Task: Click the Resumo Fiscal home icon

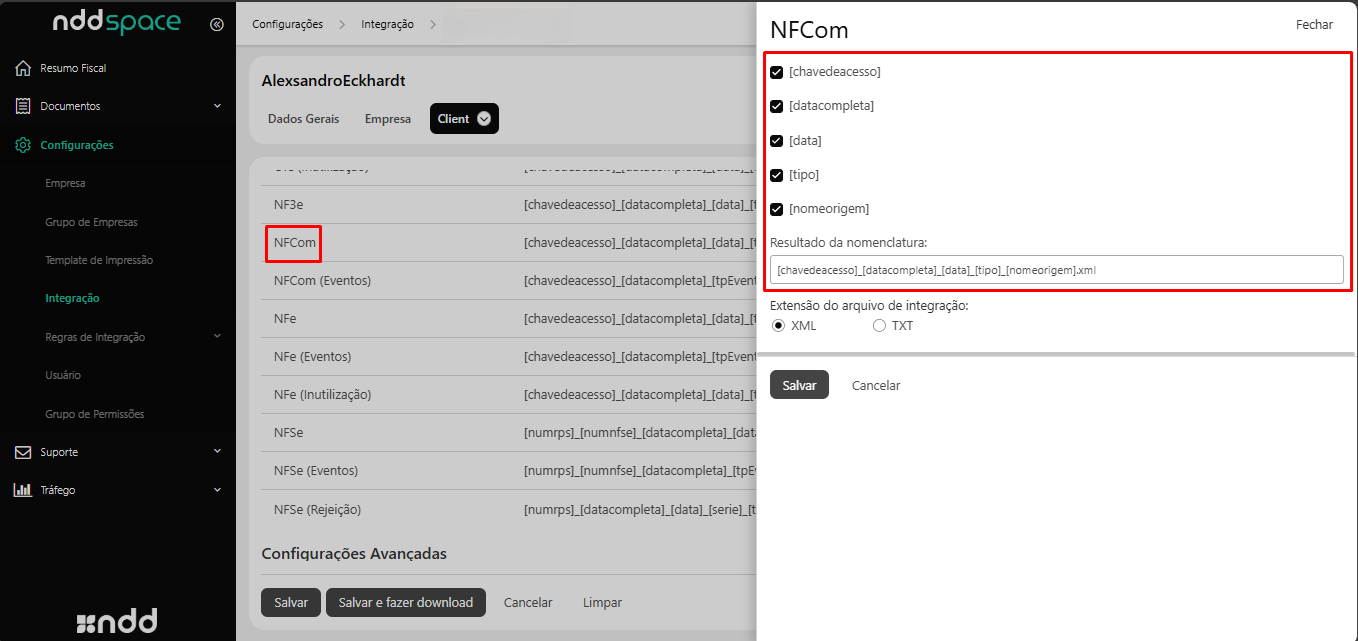Action: coord(23,68)
